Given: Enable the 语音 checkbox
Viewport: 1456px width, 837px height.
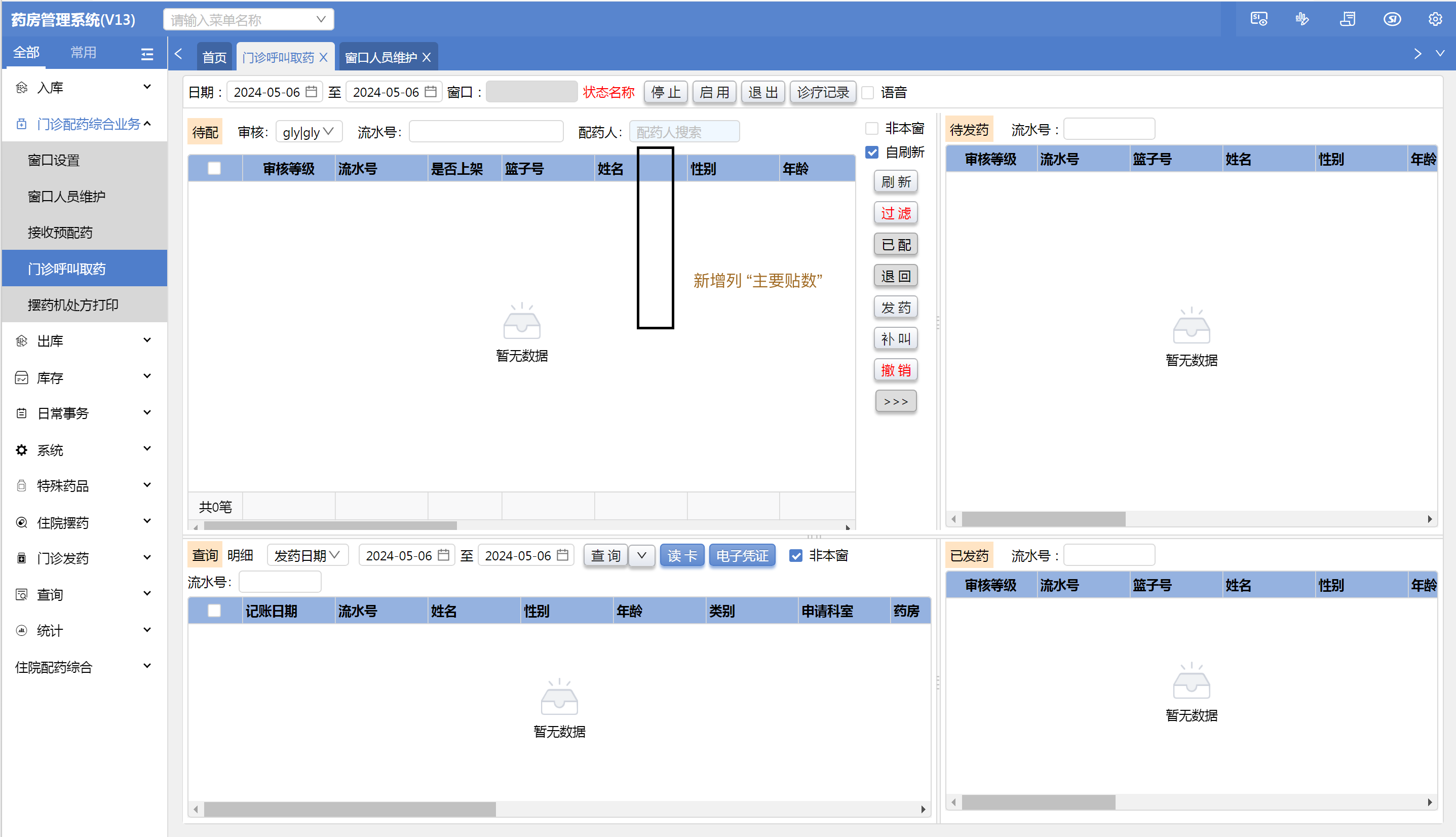Looking at the screenshot, I should (868, 93).
